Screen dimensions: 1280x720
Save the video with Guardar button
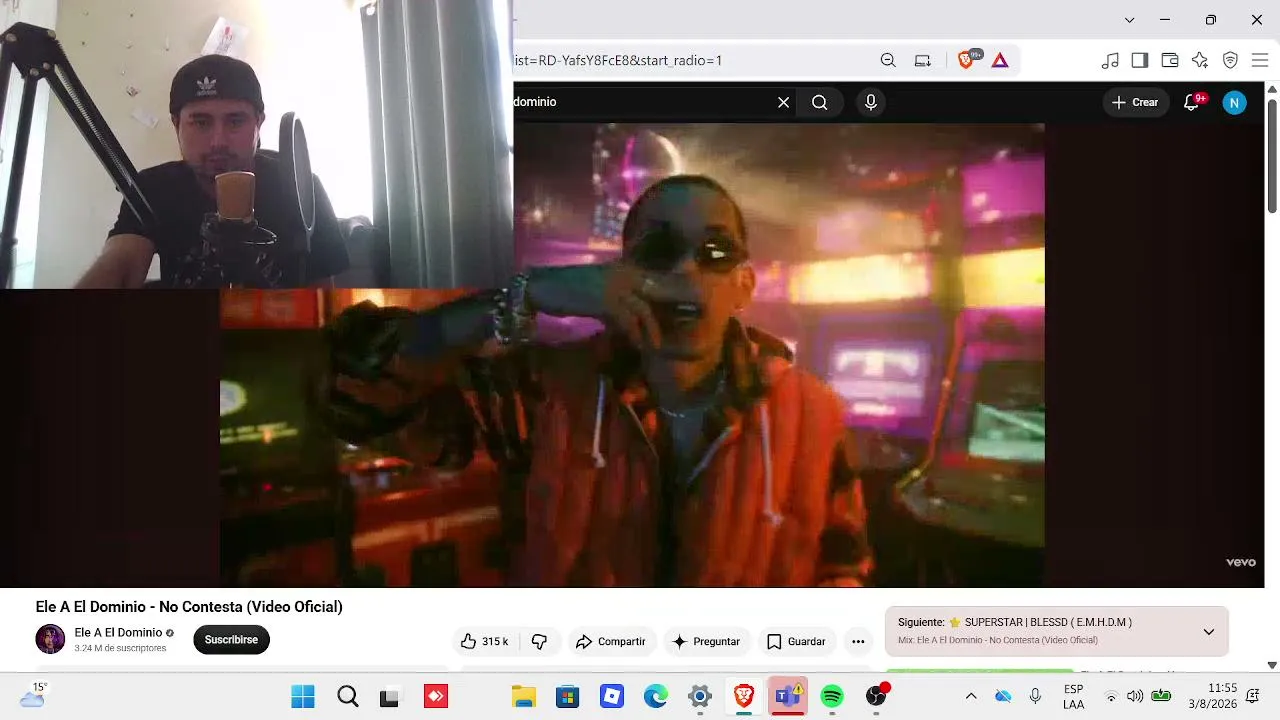pos(796,641)
